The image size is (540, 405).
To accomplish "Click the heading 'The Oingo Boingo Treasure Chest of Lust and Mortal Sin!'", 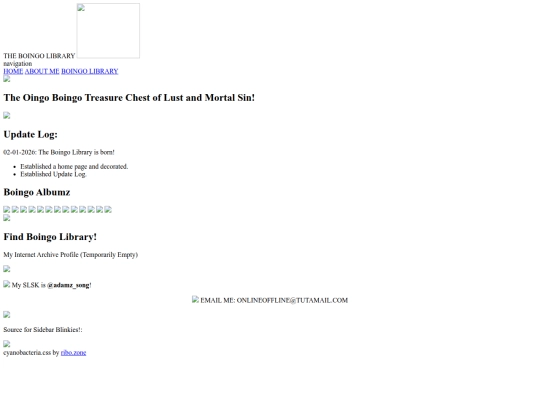I will [x=129, y=98].
